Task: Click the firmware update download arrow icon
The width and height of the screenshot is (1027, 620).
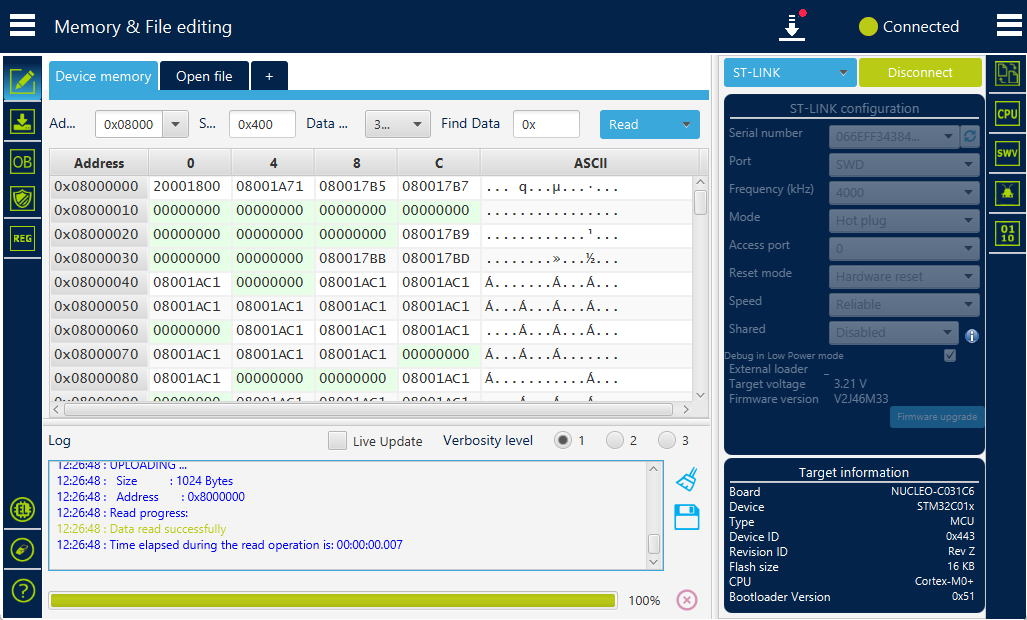Action: tap(793, 27)
